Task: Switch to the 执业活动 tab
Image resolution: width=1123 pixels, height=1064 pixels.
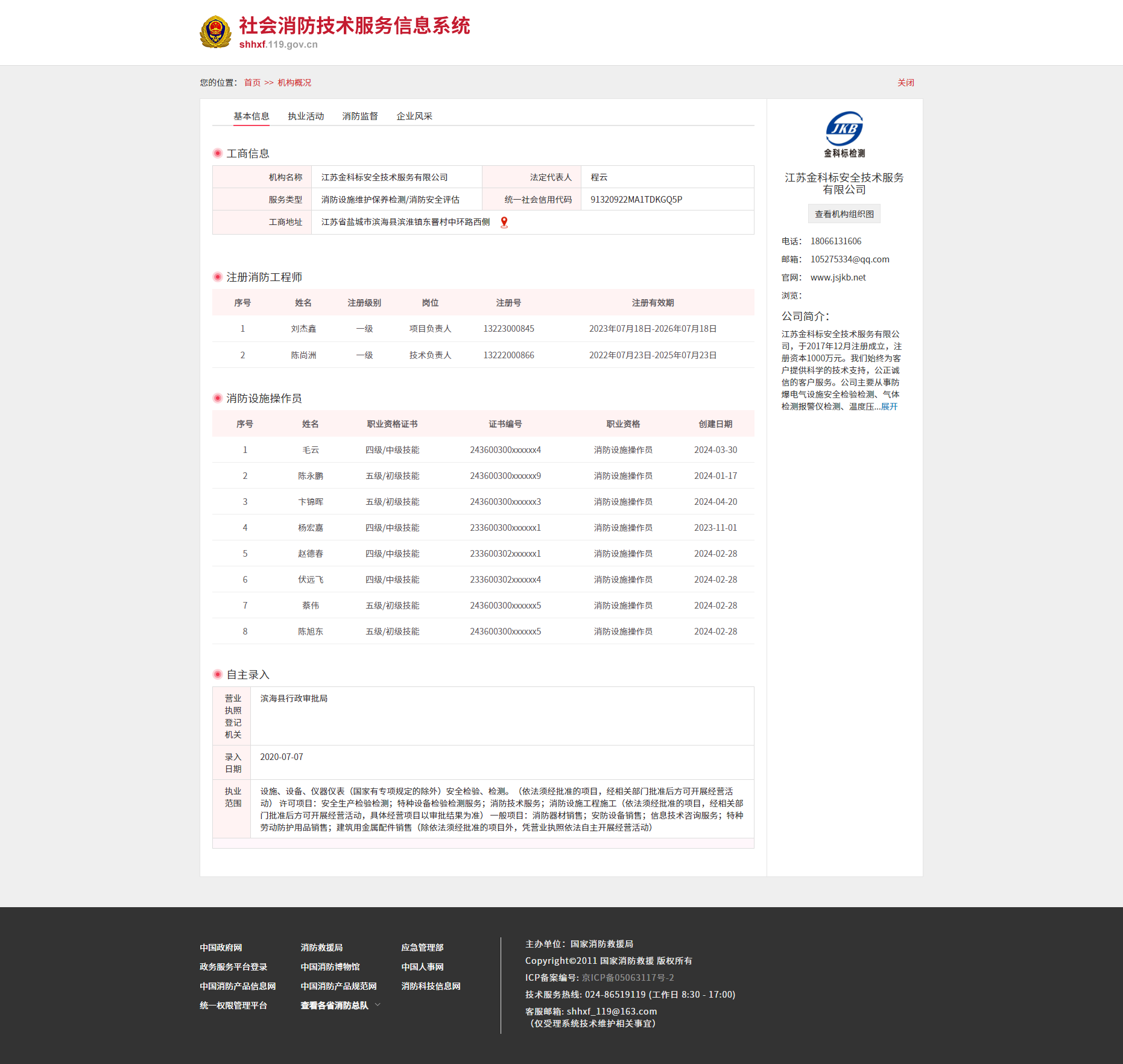Action: click(306, 116)
